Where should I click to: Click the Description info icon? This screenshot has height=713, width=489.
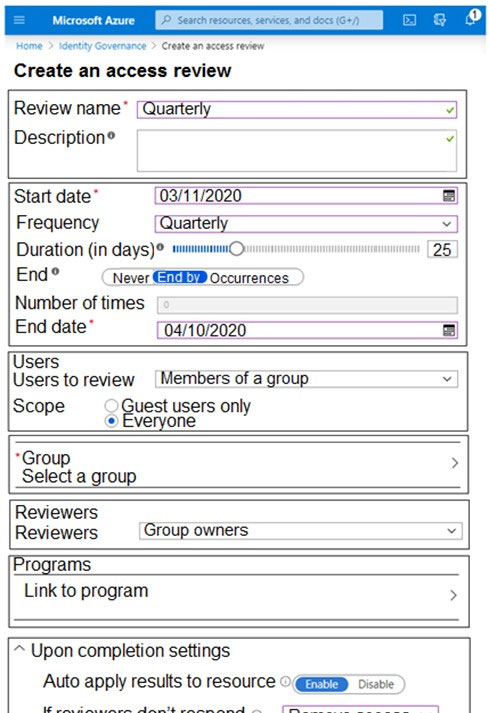click(x=111, y=136)
